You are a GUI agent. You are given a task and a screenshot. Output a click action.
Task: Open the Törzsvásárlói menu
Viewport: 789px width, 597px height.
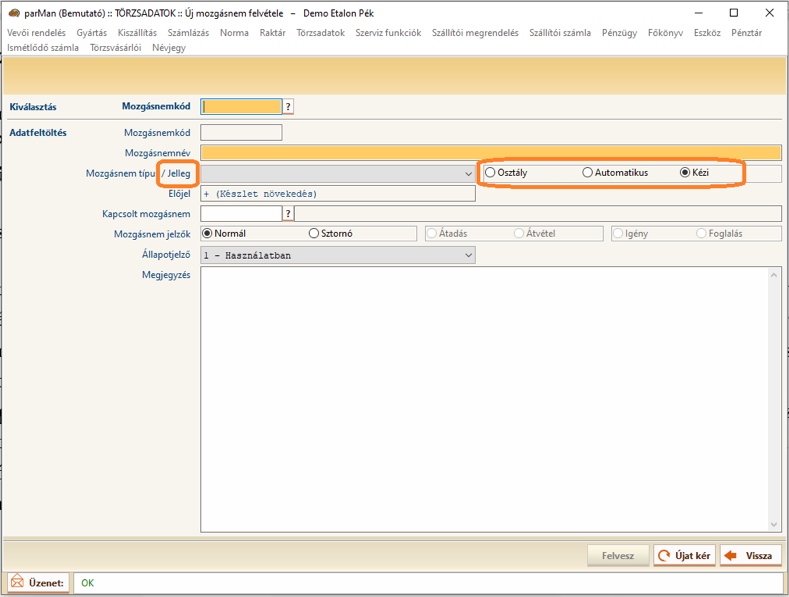point(115,48)
